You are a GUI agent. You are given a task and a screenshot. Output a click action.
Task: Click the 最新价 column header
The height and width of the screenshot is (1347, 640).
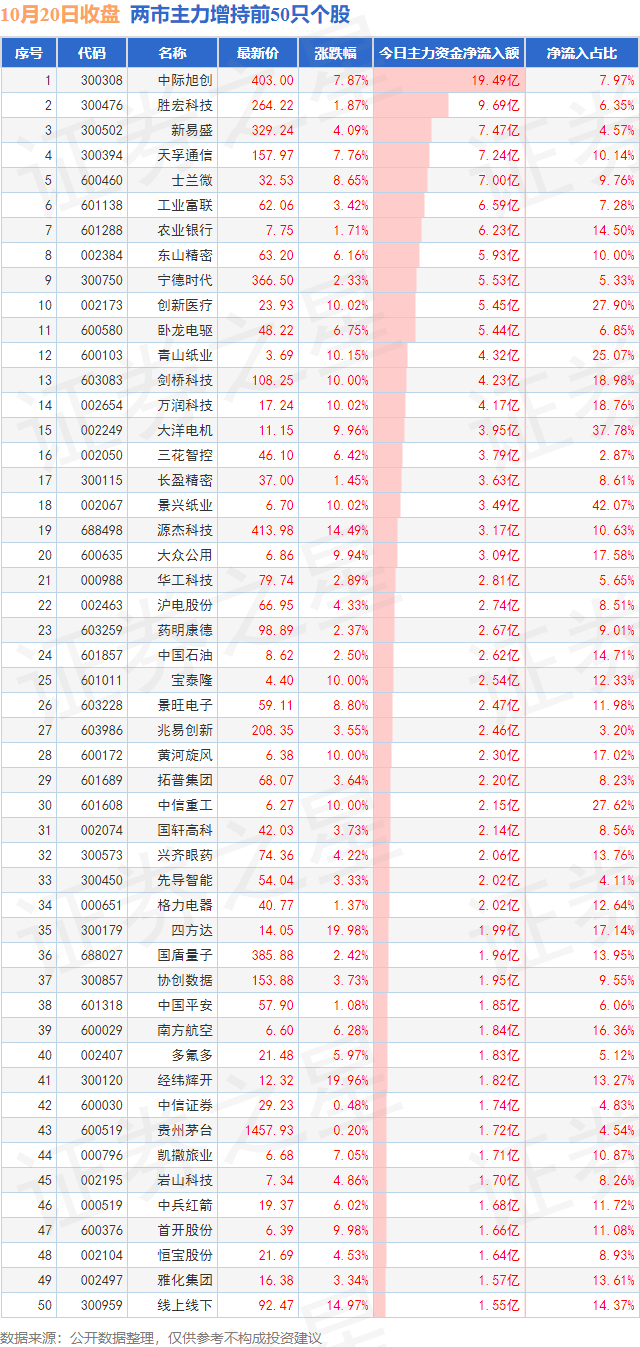coord(258,53)
